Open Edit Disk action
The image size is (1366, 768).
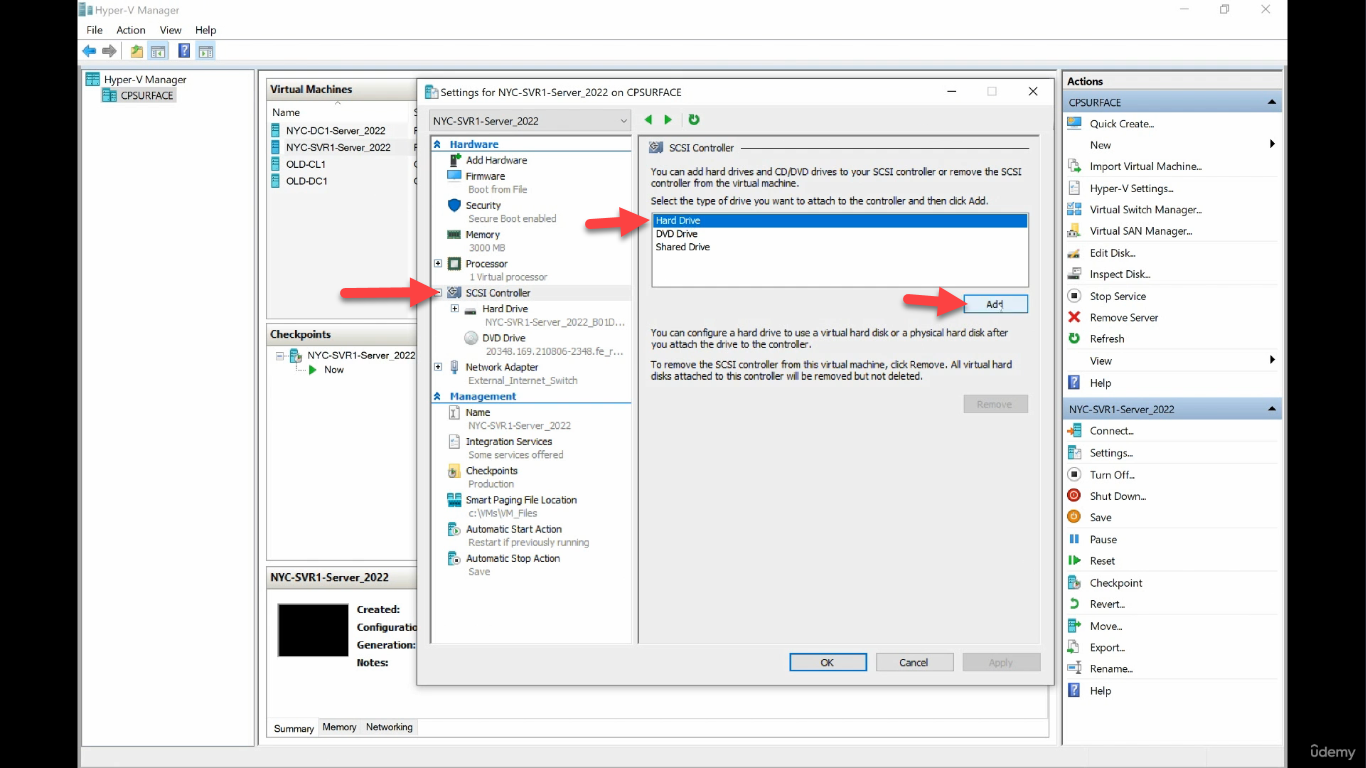[x=1113, y=253]
